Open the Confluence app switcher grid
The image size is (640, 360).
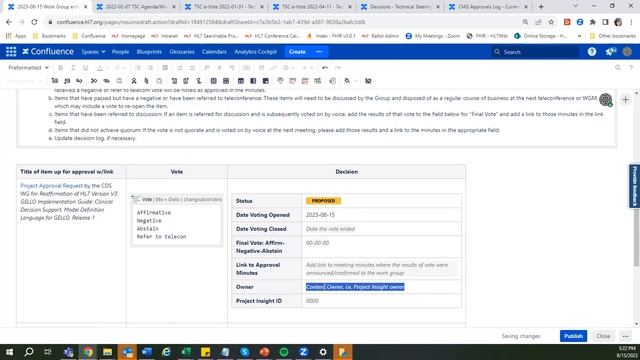click(x=11, y=52)
